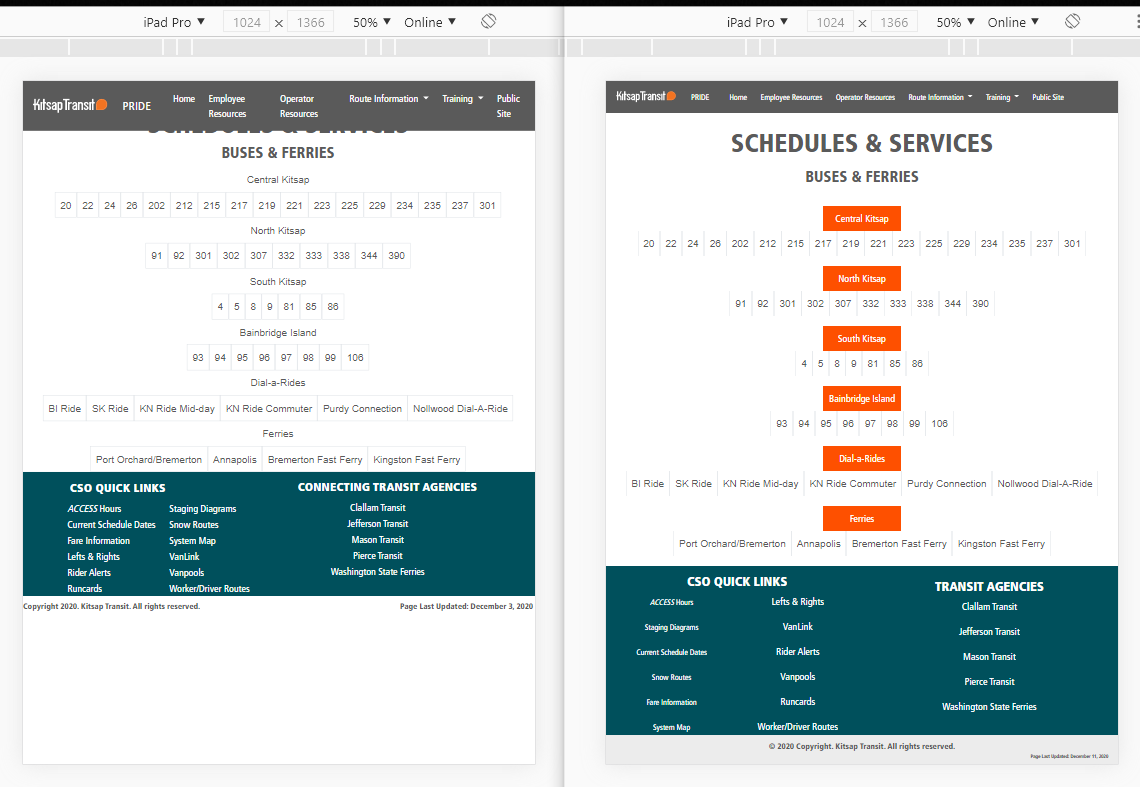Open iPad Pro device dropdown in left pane
Viewport: 1140px width, 787px height.
click(x=173, y=22)
